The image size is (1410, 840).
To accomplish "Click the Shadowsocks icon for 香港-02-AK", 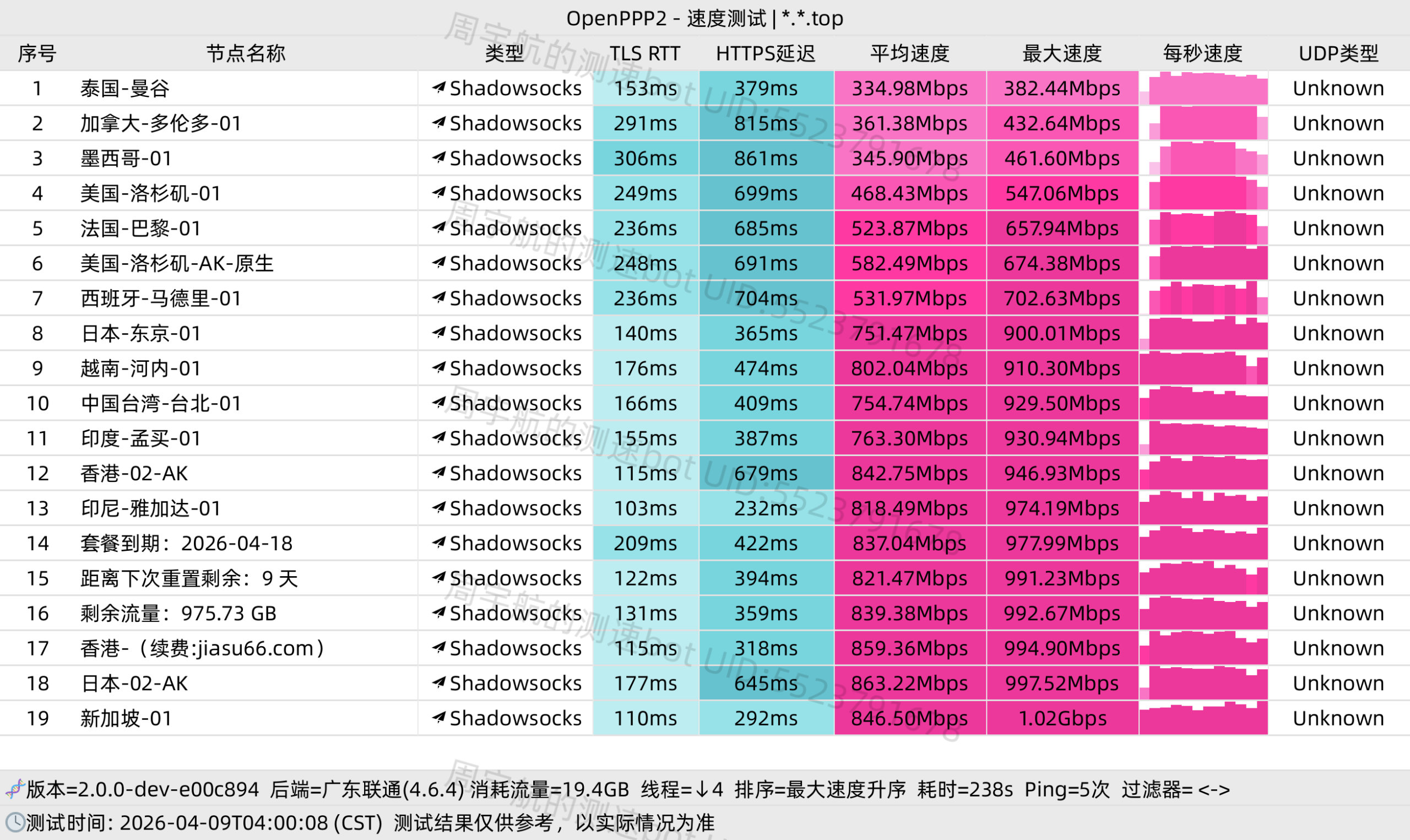I will [438, 473].
